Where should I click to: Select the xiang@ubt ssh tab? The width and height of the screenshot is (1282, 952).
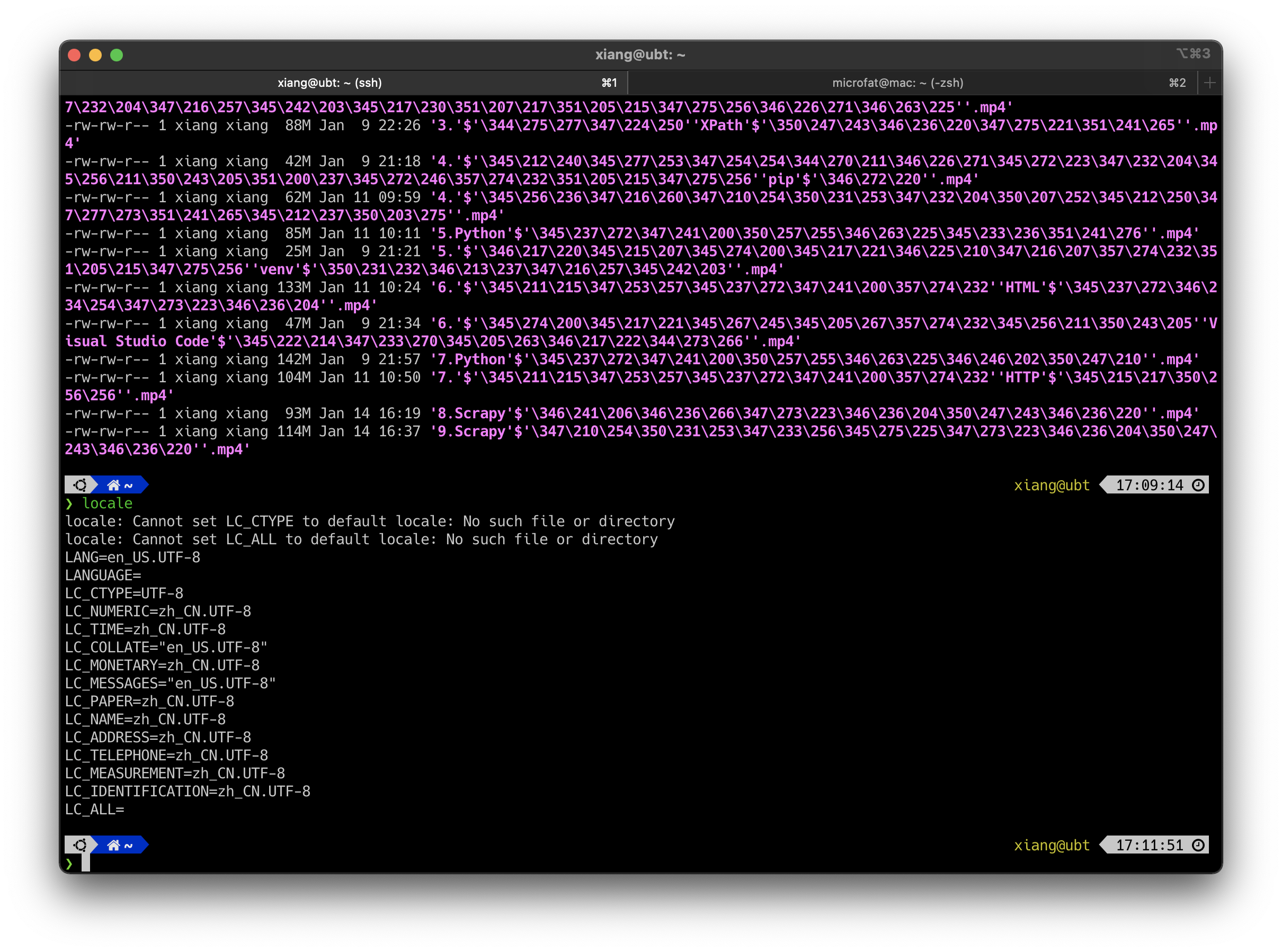click(x=330, y=83)
